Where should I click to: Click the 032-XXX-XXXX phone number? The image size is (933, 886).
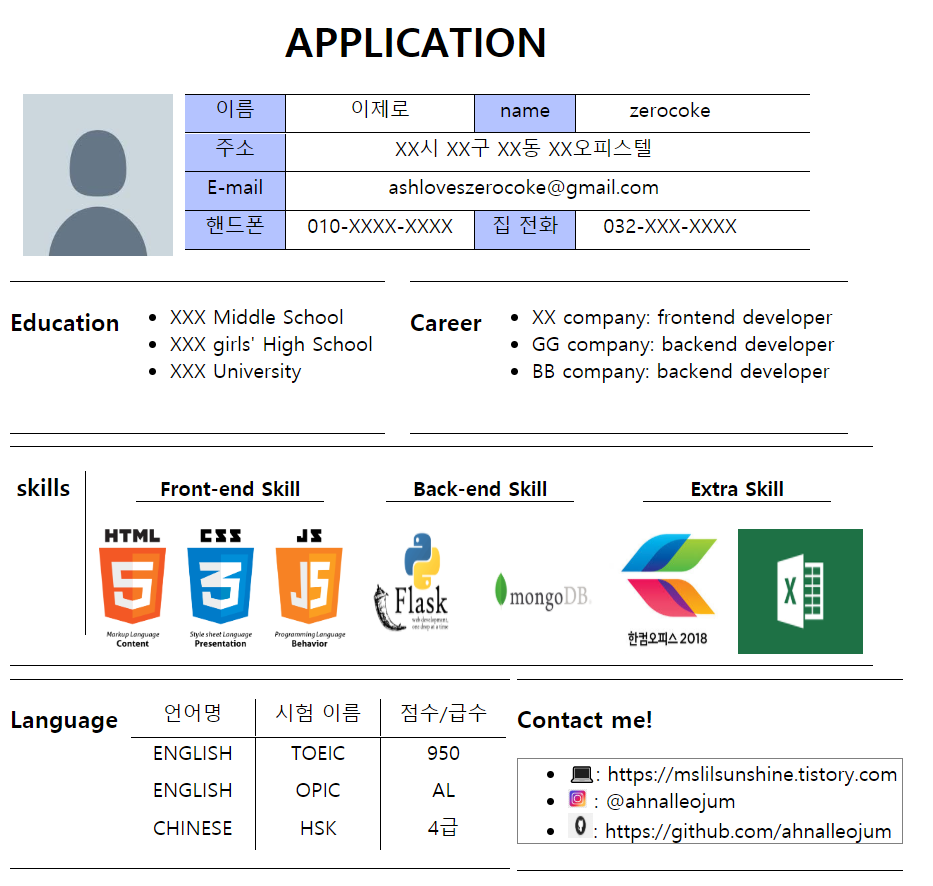coord(670,227)
